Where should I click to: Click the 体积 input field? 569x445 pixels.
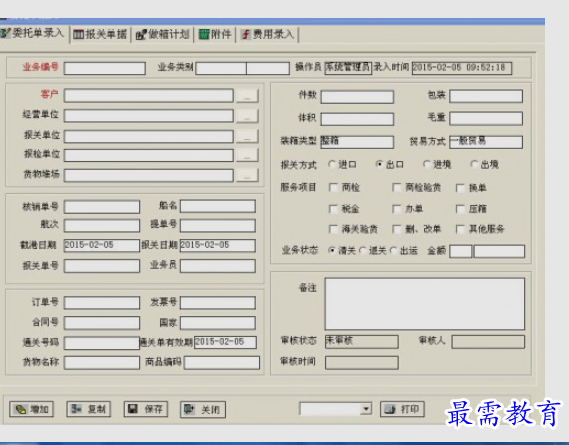click(357, 119)
